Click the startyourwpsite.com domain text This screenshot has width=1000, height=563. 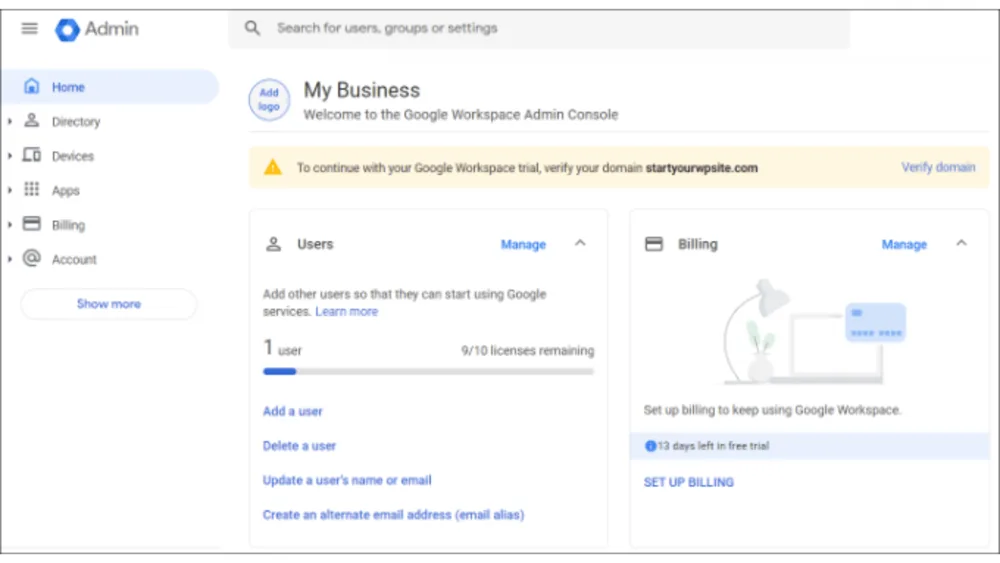pyautogui.click(x=702, y=168)
